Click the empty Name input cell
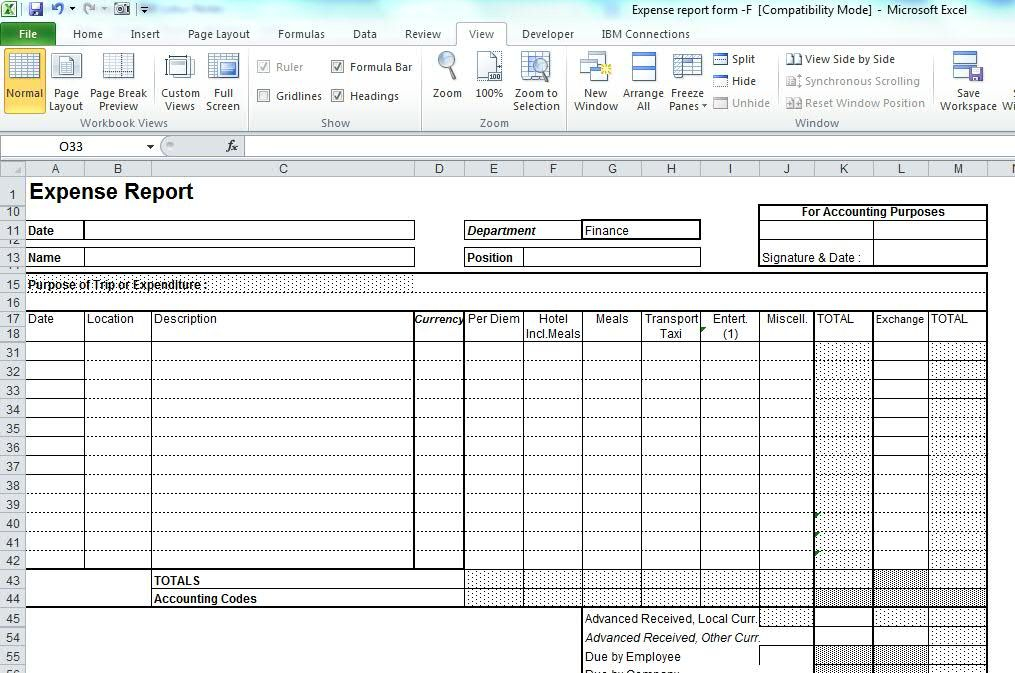This screenshot has height=673, width=1015. pyautogui.click(x=249, y=258)
